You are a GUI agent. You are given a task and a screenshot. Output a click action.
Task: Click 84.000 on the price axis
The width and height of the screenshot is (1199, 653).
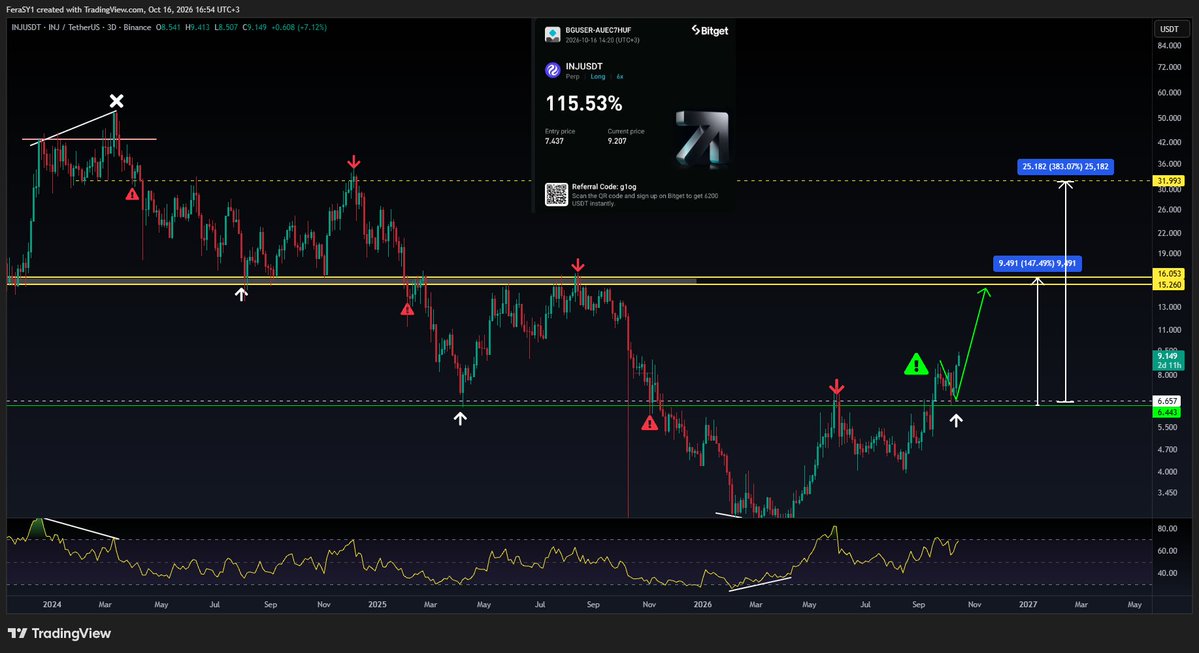pyautogui.click(x=1169, y=46)
